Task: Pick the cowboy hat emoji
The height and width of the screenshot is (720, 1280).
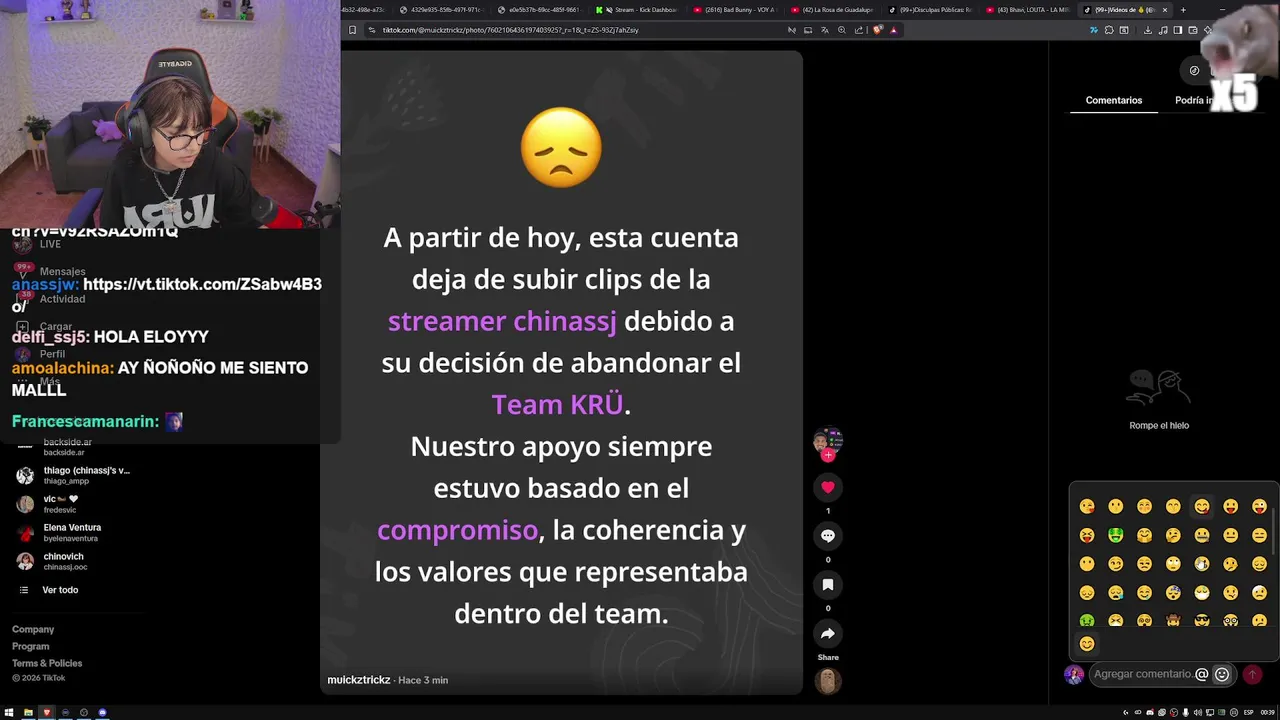Action: click(x=1173, y=621)
